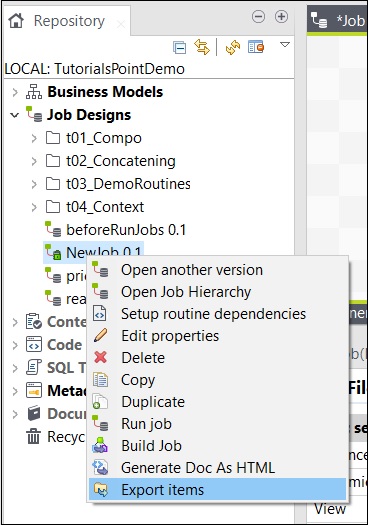Open the t03_DemoRoutines folder item
368x525 pixels.
pos(128,184)
